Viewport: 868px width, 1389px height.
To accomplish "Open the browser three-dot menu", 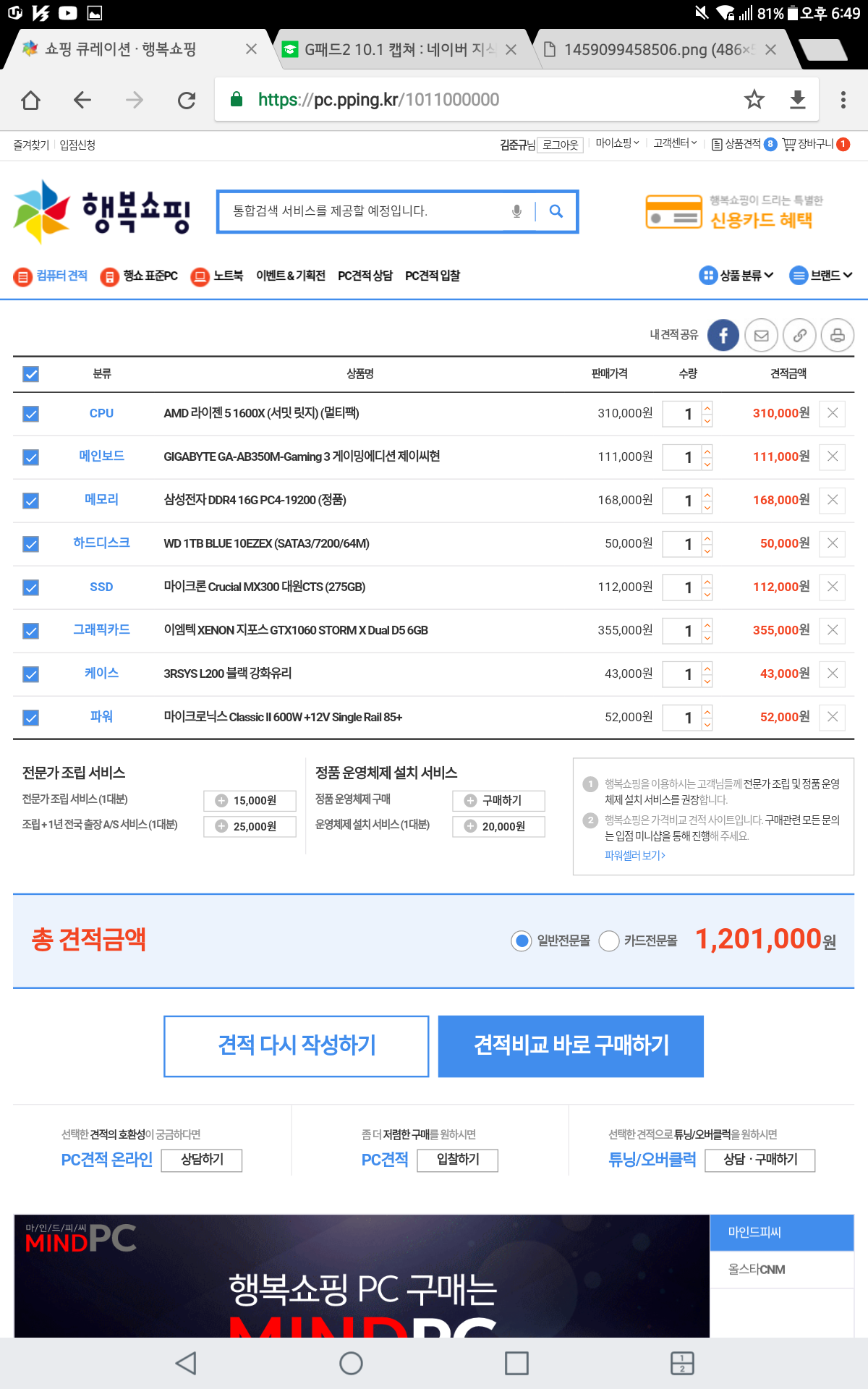I will (x=843, y=99).
